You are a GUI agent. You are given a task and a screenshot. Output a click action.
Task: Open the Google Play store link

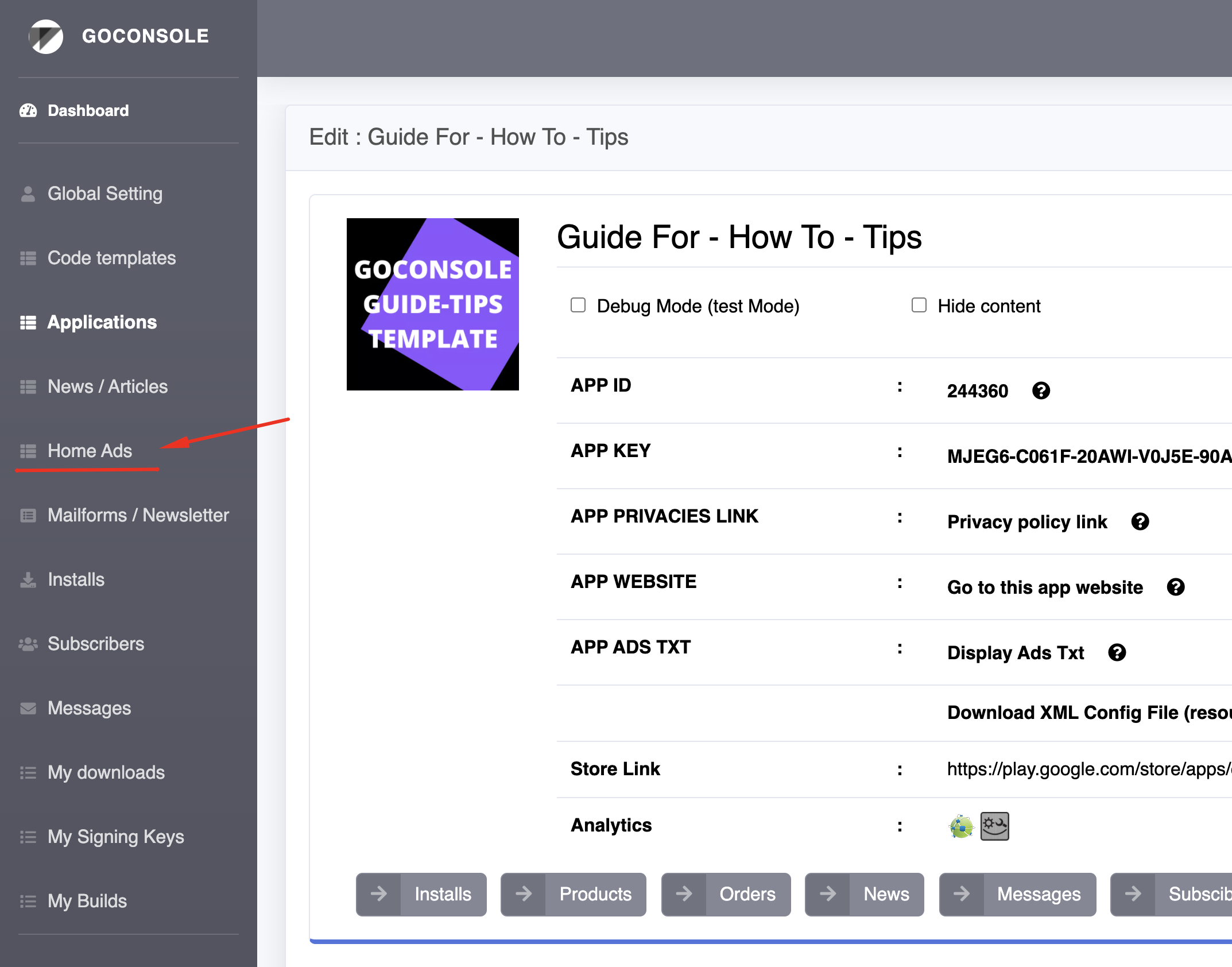pyautogui.click(x=1089, y=768)
